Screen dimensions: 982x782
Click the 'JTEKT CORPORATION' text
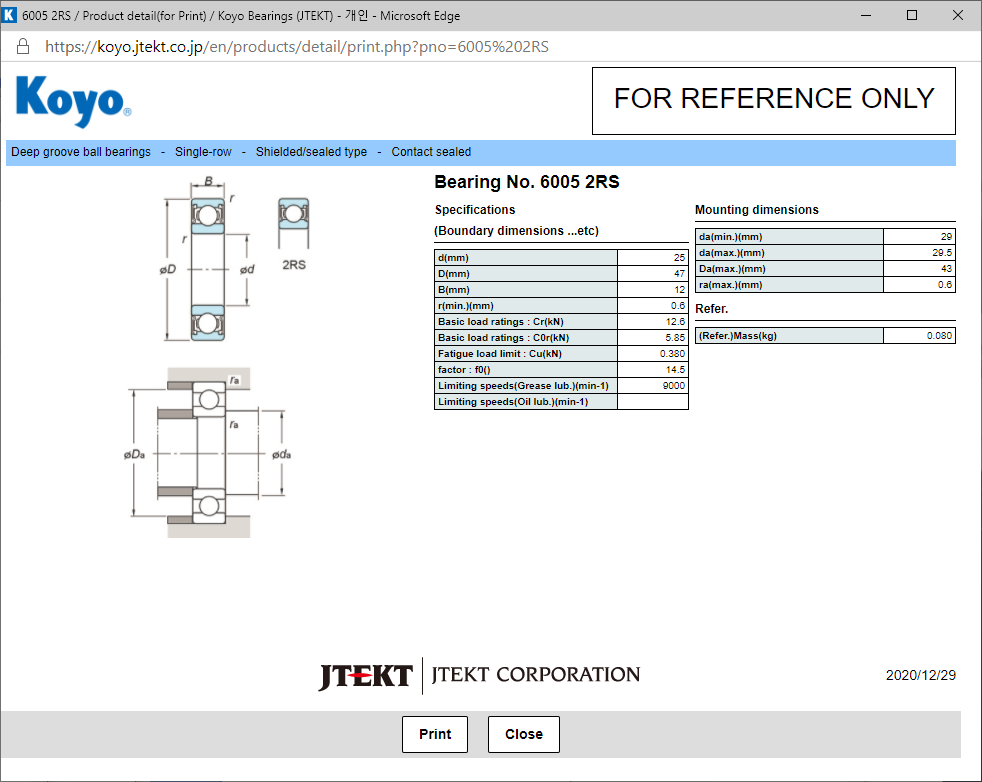tap(535, 674)
